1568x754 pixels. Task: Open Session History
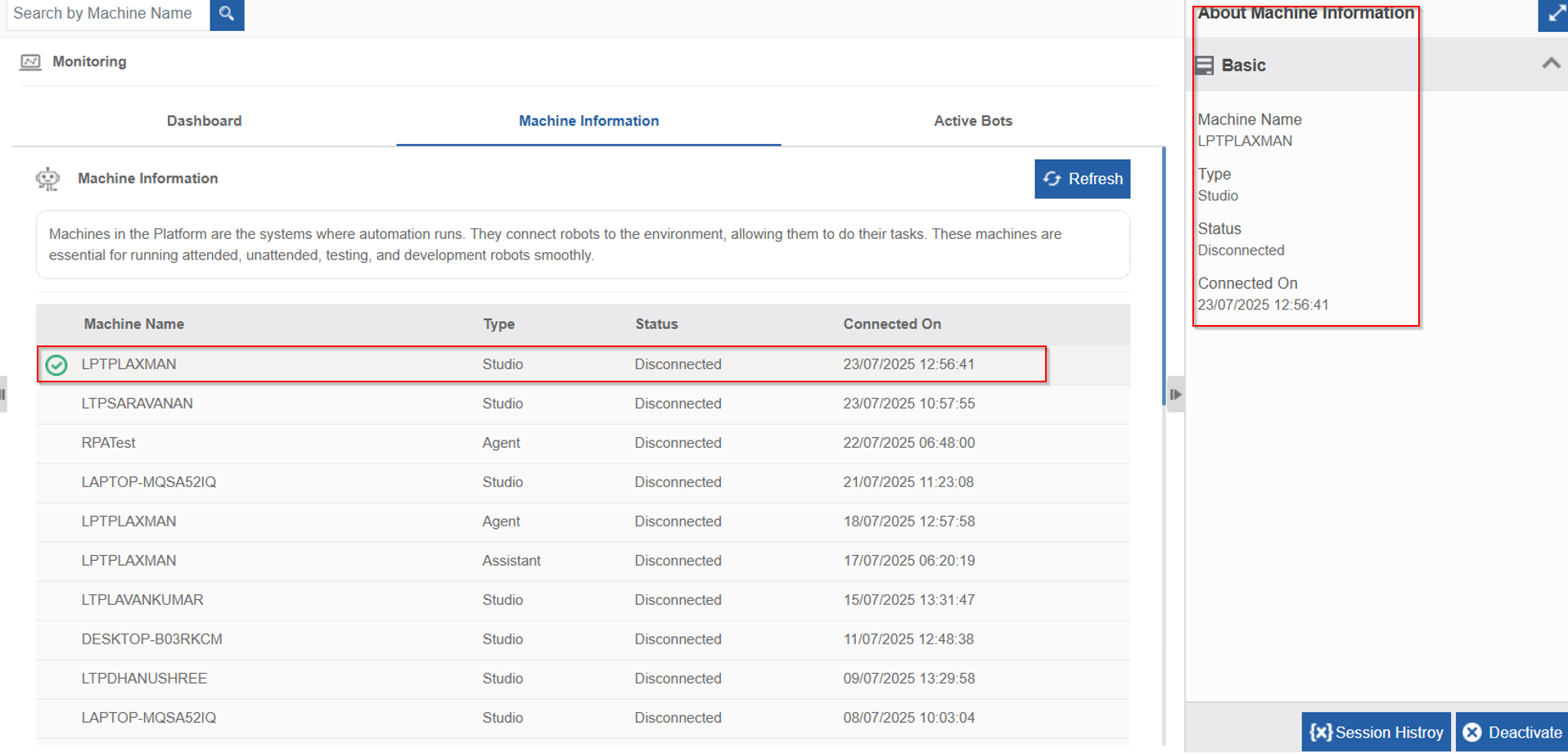[1377, 733]
